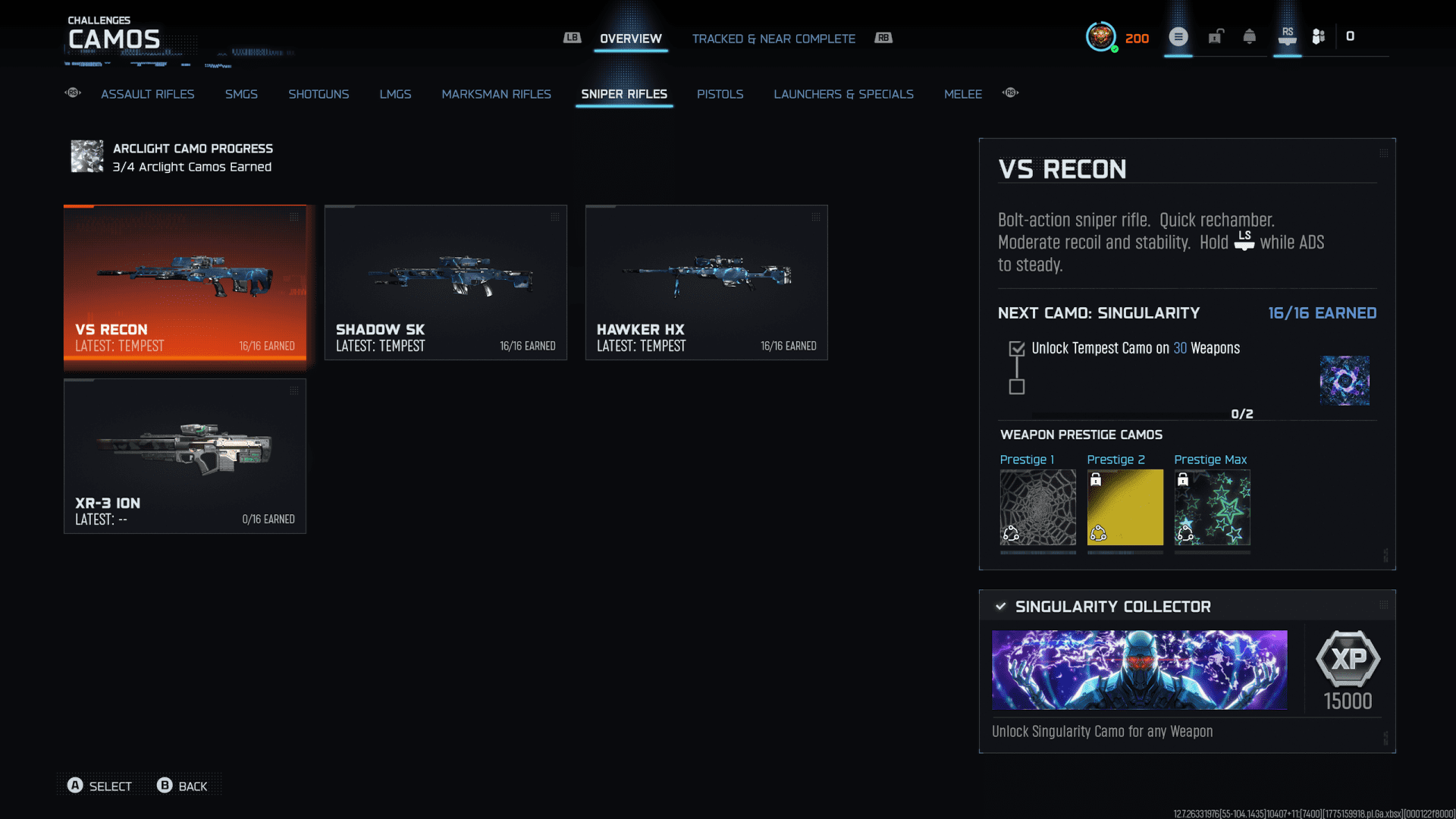Select the Pistols category tab
This screenshot has height=819, width=1456.
(x=720, y=94)
